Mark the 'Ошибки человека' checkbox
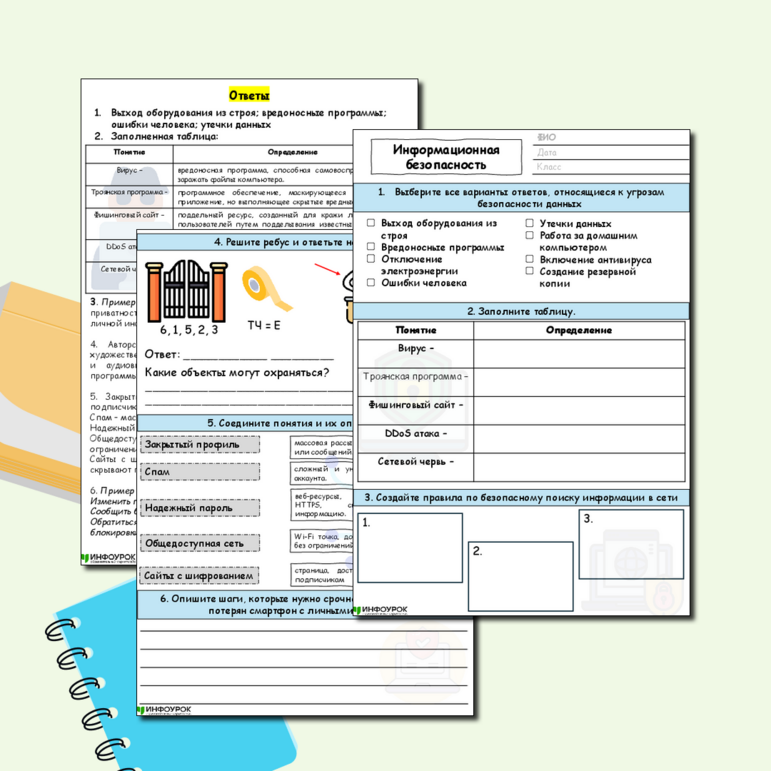771x771 pixels. pos(371,283)
